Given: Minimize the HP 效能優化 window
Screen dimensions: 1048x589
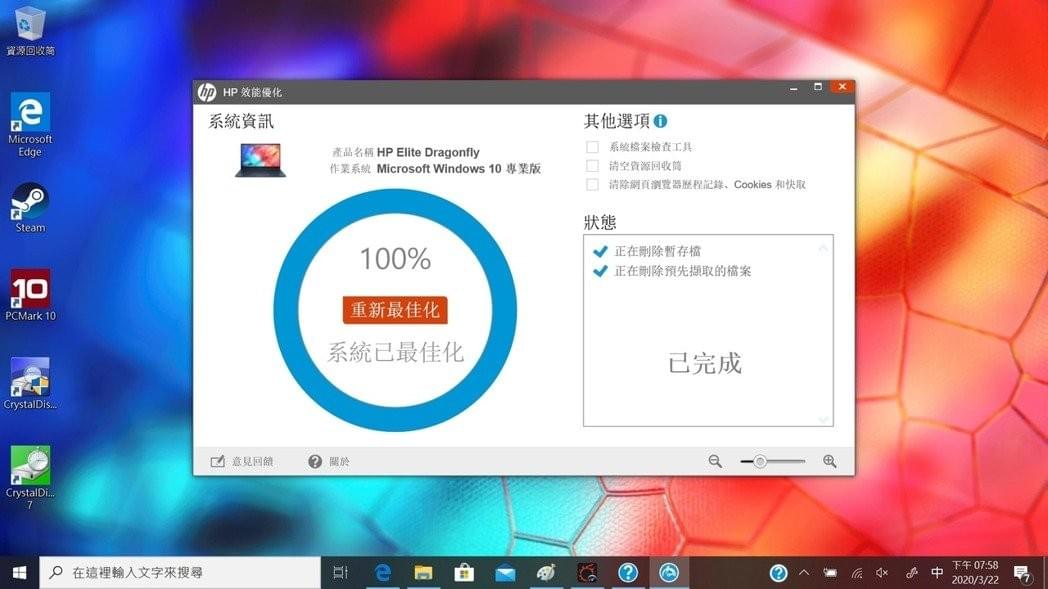Looking at the screenshot, I should coord(793,88).
